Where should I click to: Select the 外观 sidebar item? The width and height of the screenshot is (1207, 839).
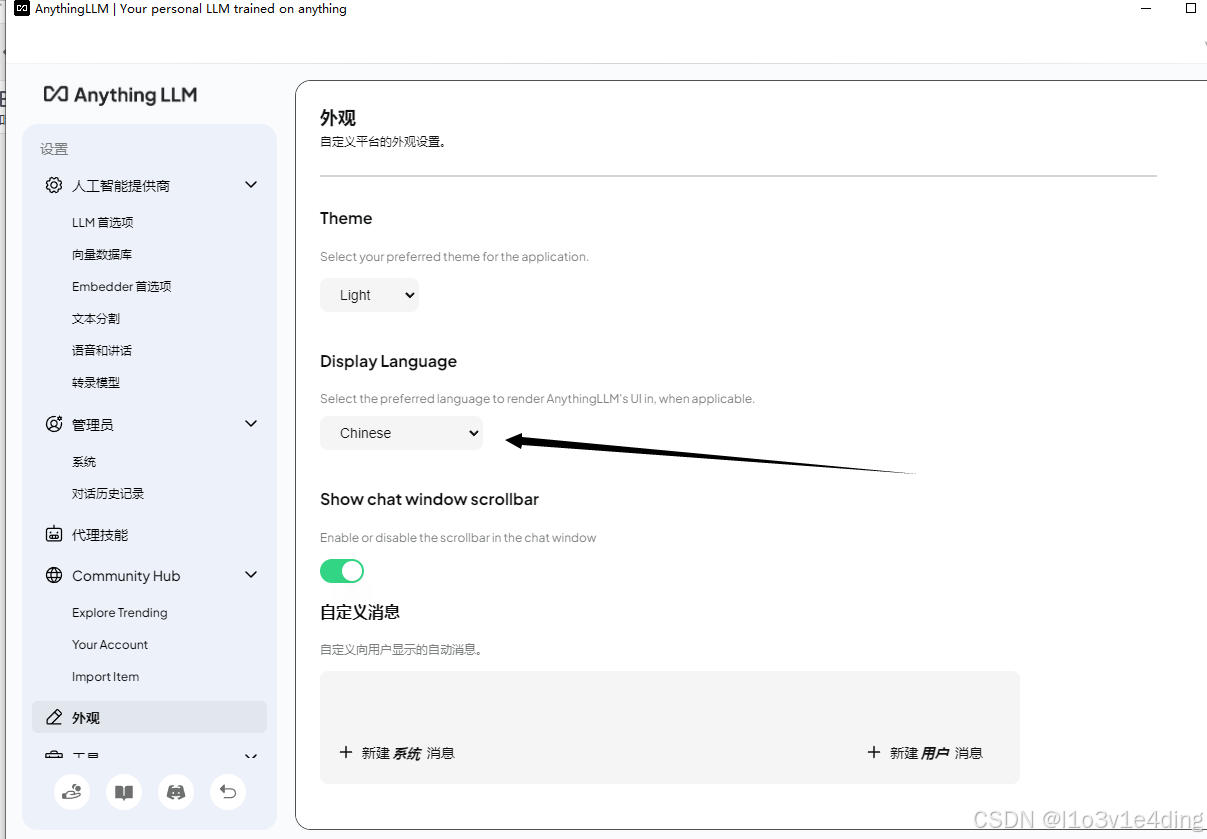(x=150, y=717)
